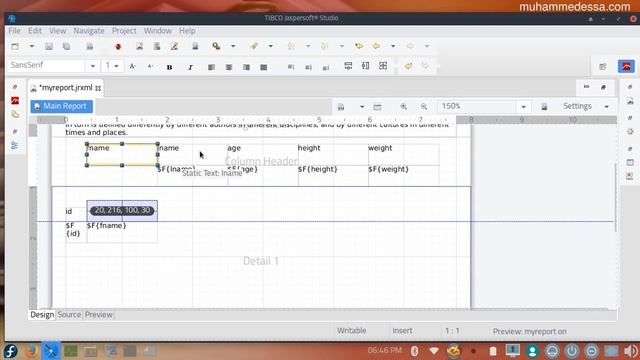Click the open perspective icon top right
The width and height of the screenshot is (640, 360).
[x=602, y=67]
